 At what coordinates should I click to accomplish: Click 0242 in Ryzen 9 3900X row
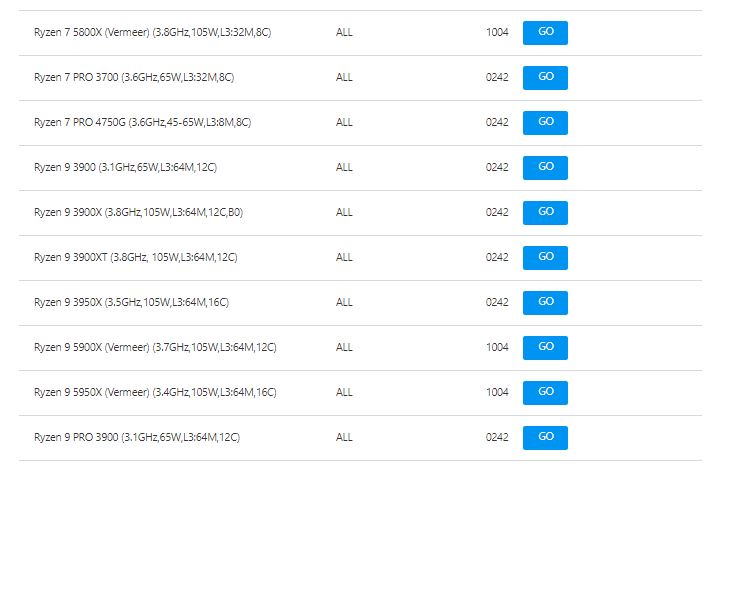tap(497, 212)
